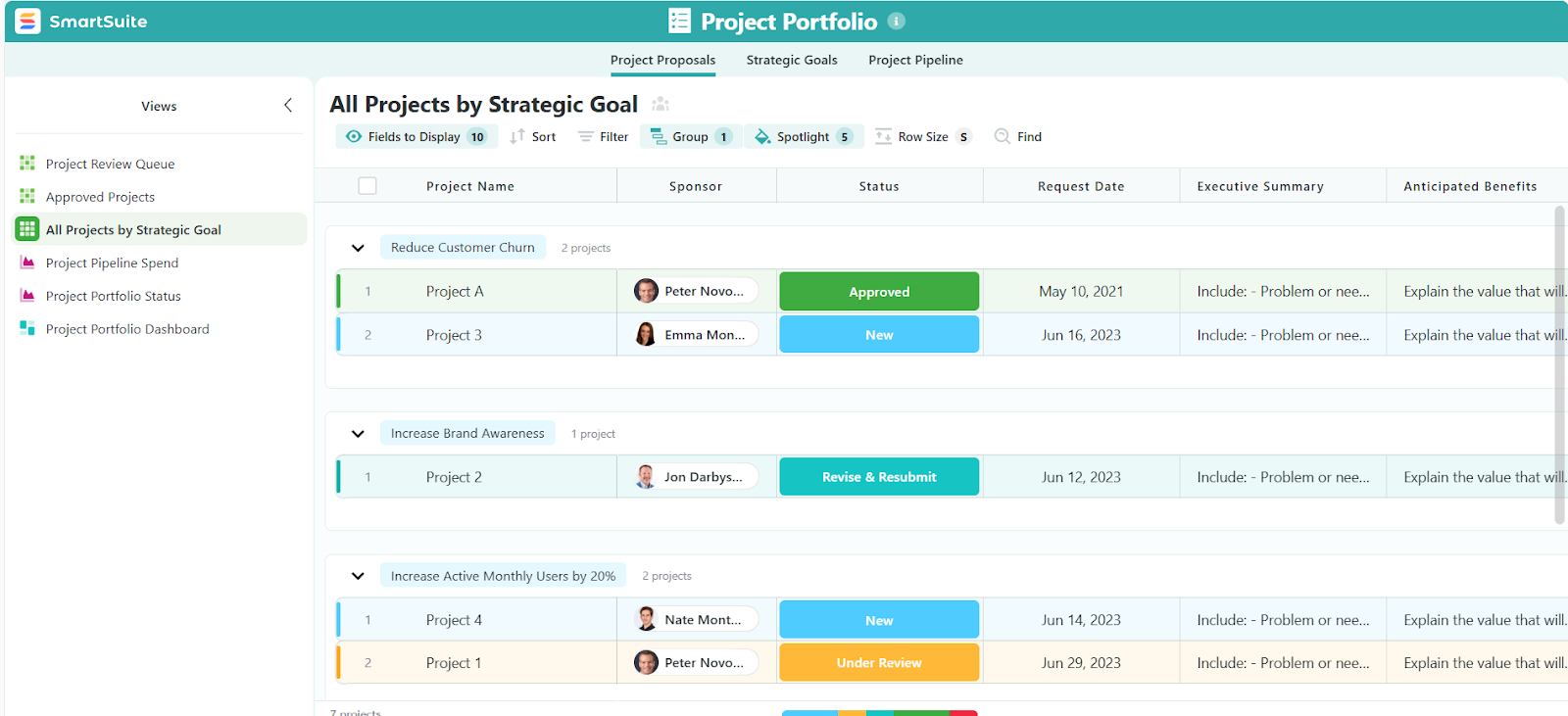Toggle the select-all checkbox in header
The width and height of the screenshot is (1568, 716).
[367, 185]
